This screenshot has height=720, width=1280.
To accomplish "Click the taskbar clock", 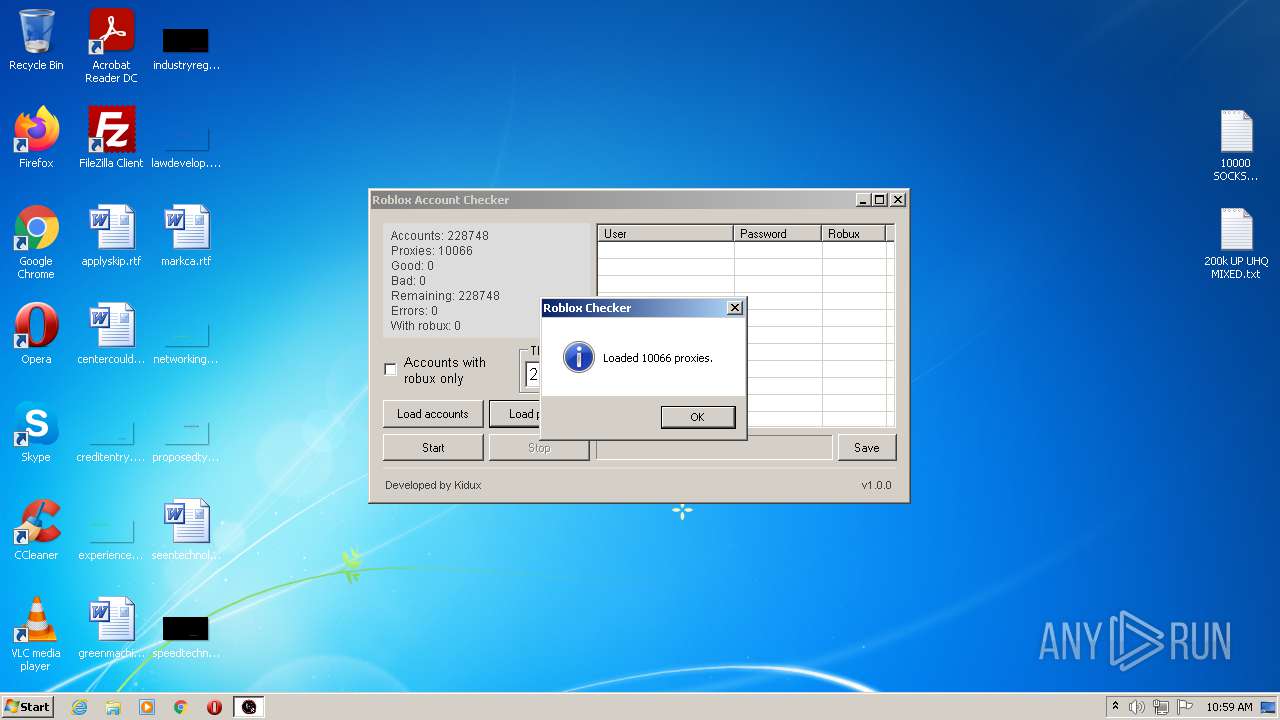I will pos(1229,707).
